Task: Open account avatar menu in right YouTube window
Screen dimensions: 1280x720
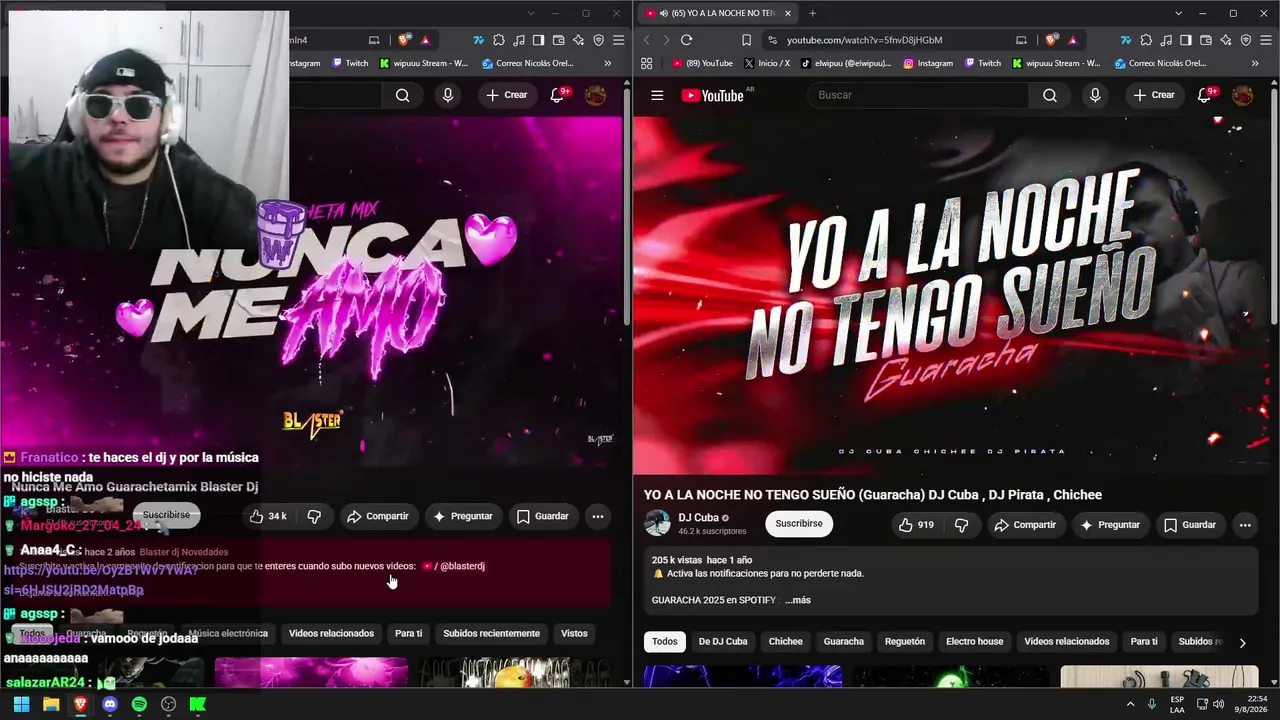Action: 1243,95
